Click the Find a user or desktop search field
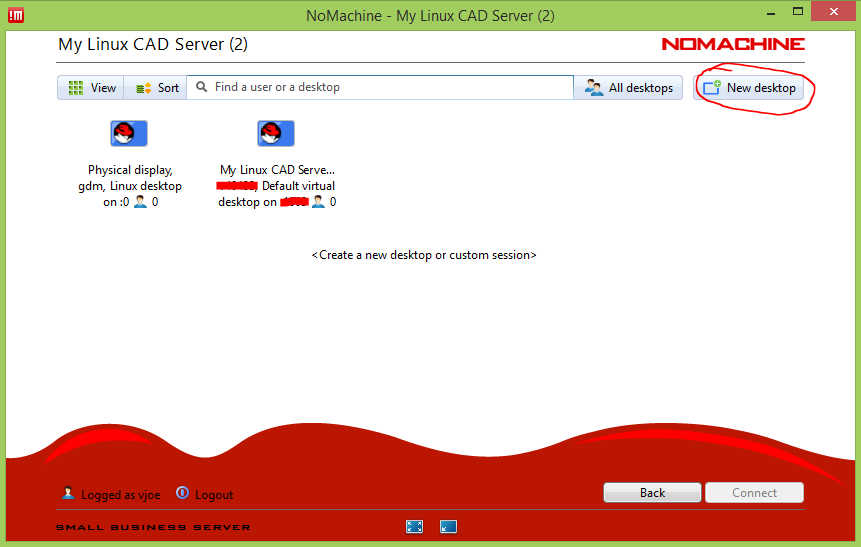The width and height of the screenshot is (861, 547). point(380,87)
